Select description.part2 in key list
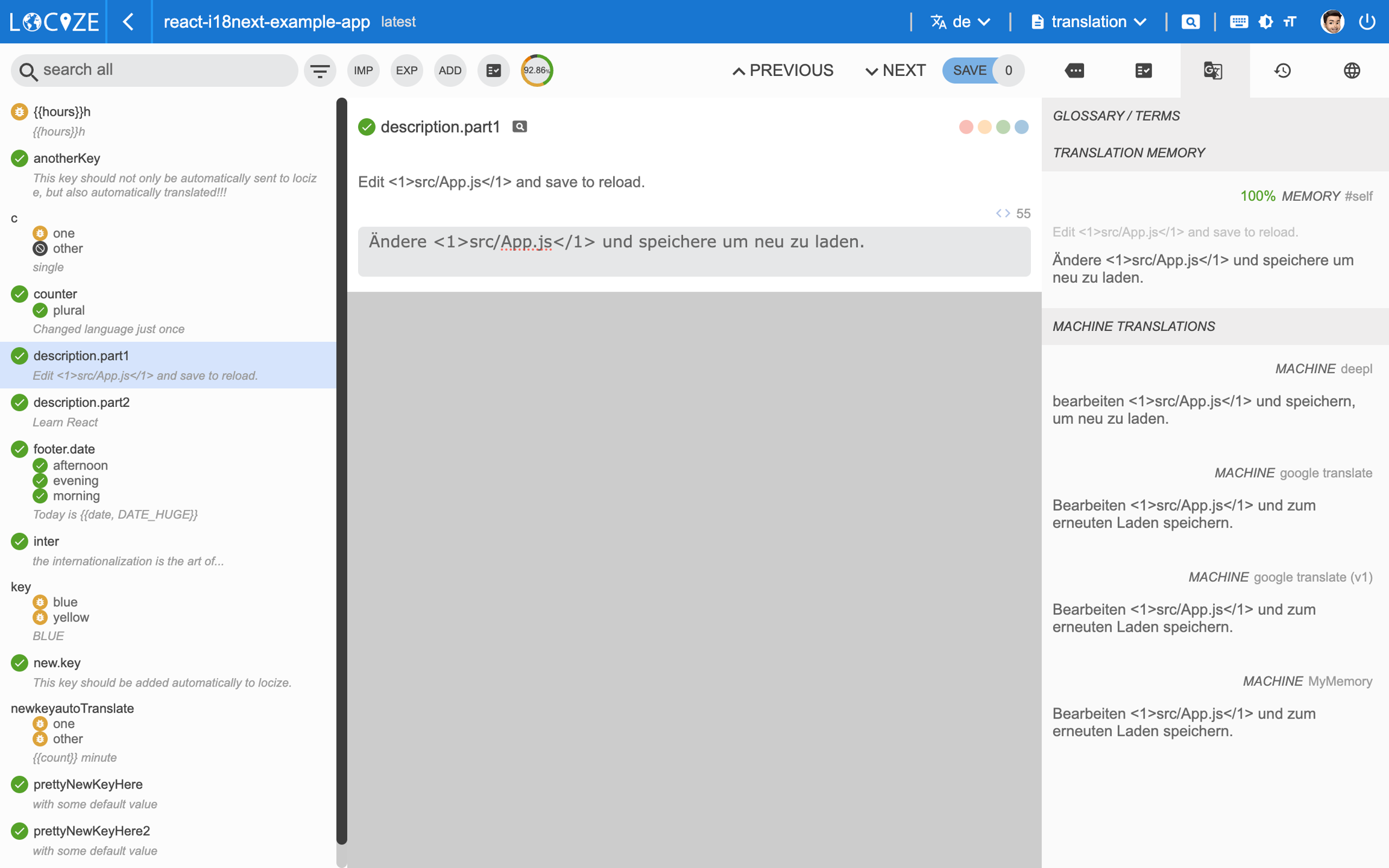Image resolution: width=1389 pixels, height=868 pixels. (81, 402)
